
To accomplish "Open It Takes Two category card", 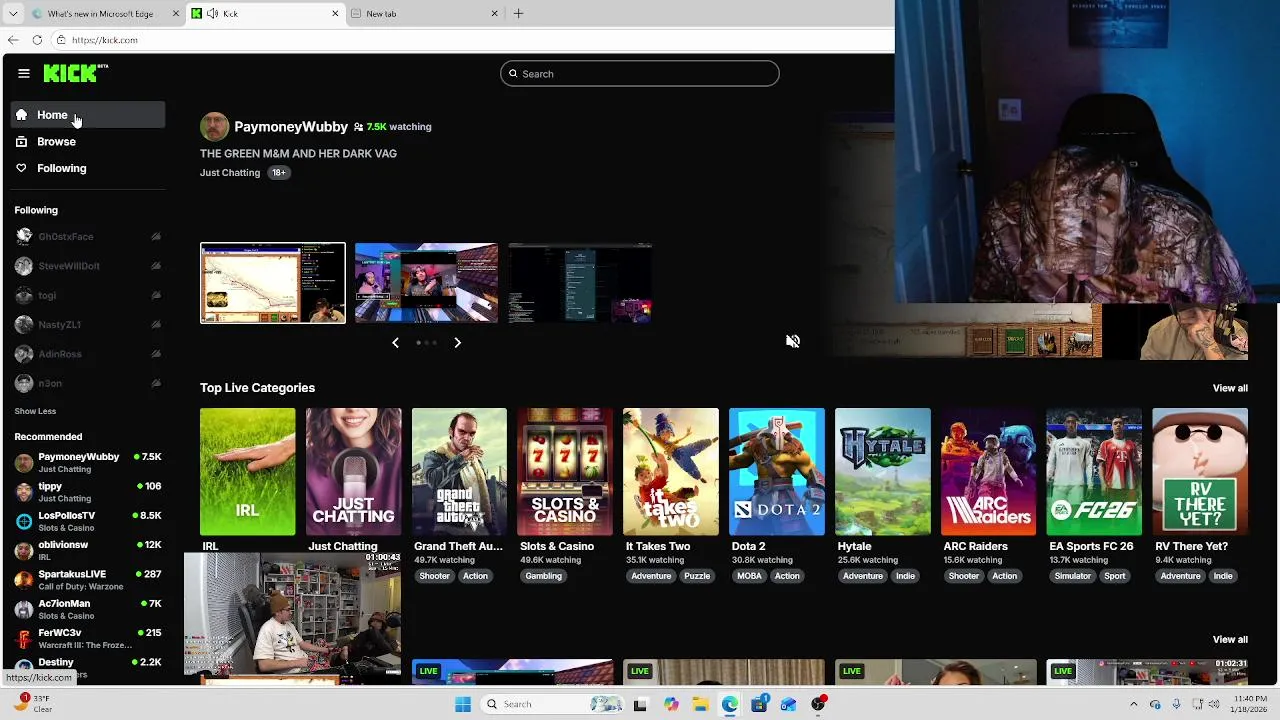I will click(x=671, y=472).
